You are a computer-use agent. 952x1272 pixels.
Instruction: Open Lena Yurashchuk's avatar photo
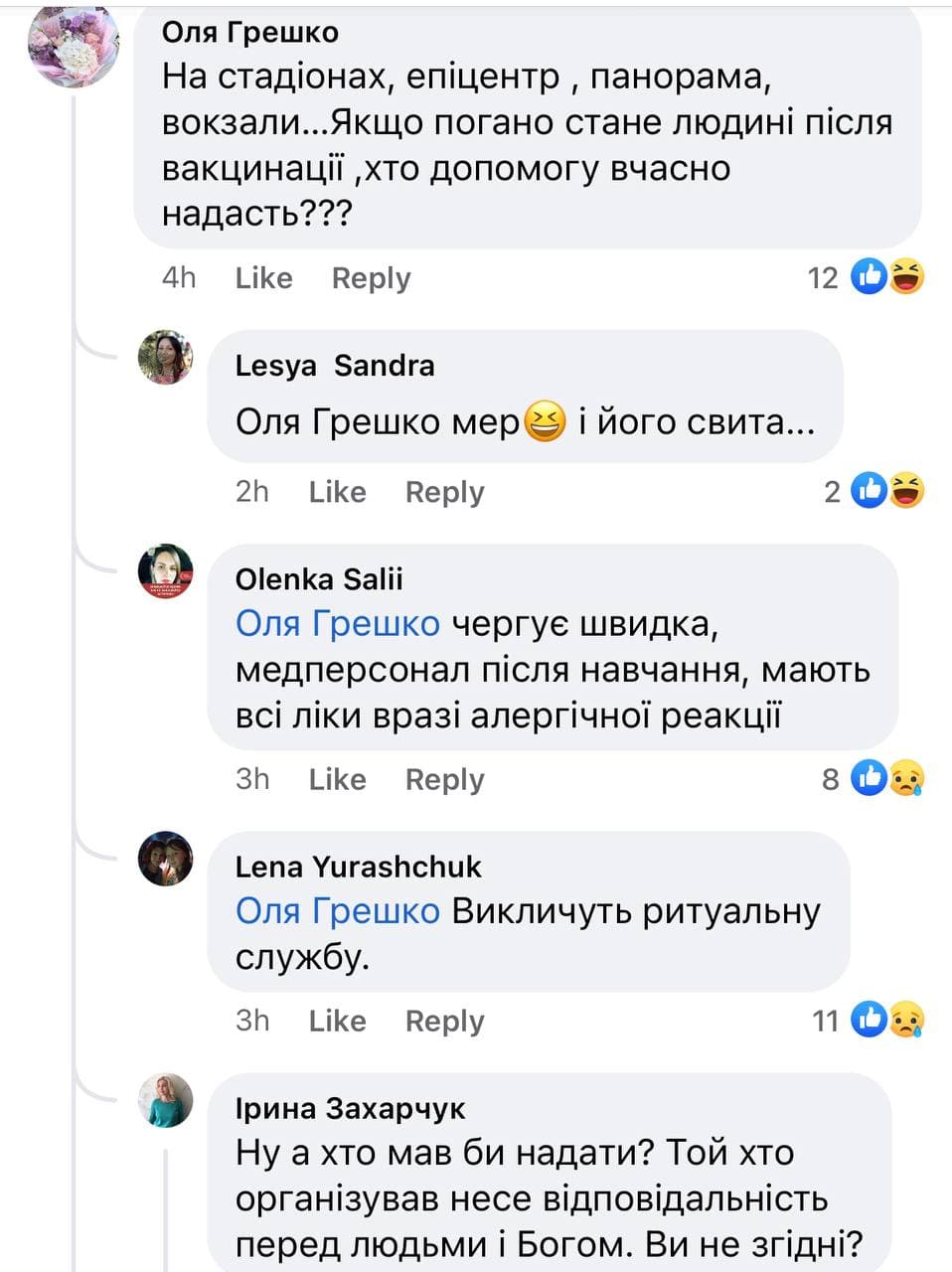pos(165,859)
